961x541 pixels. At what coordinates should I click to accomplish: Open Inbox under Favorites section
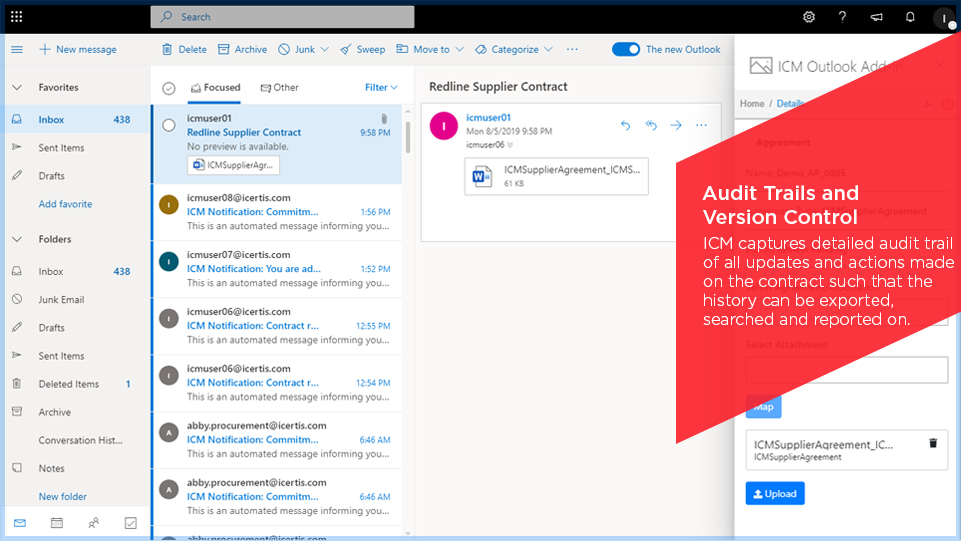coord(77,119)
